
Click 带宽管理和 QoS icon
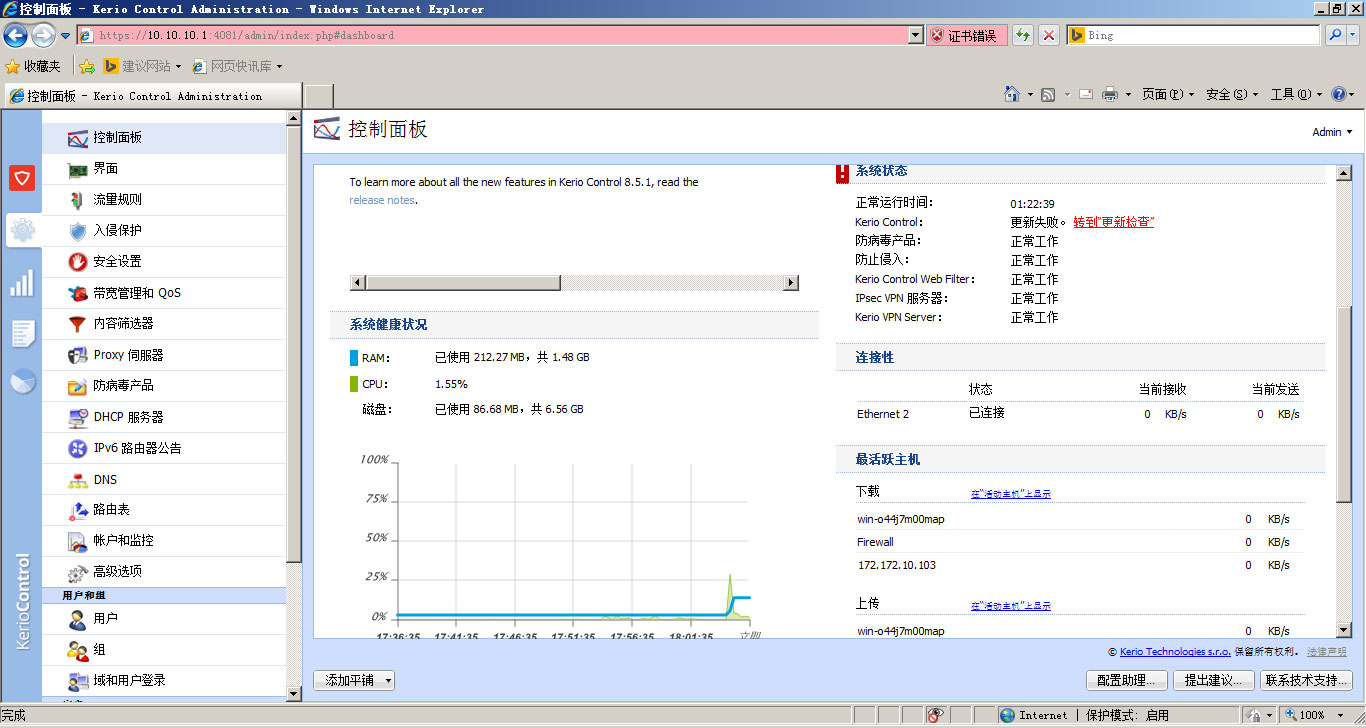click(78, 293)
